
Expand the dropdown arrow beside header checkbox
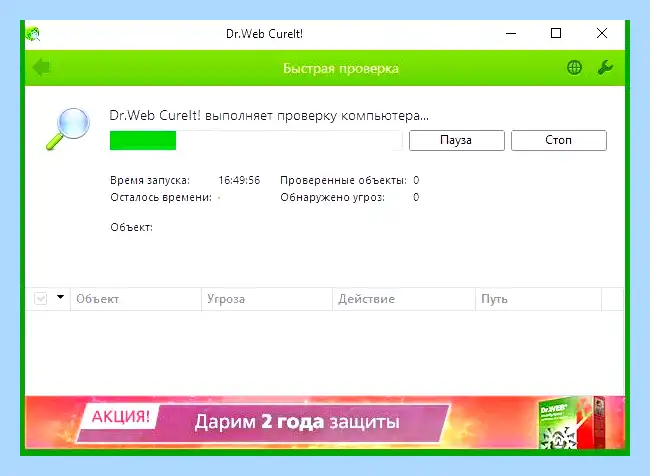pos(61,297)
